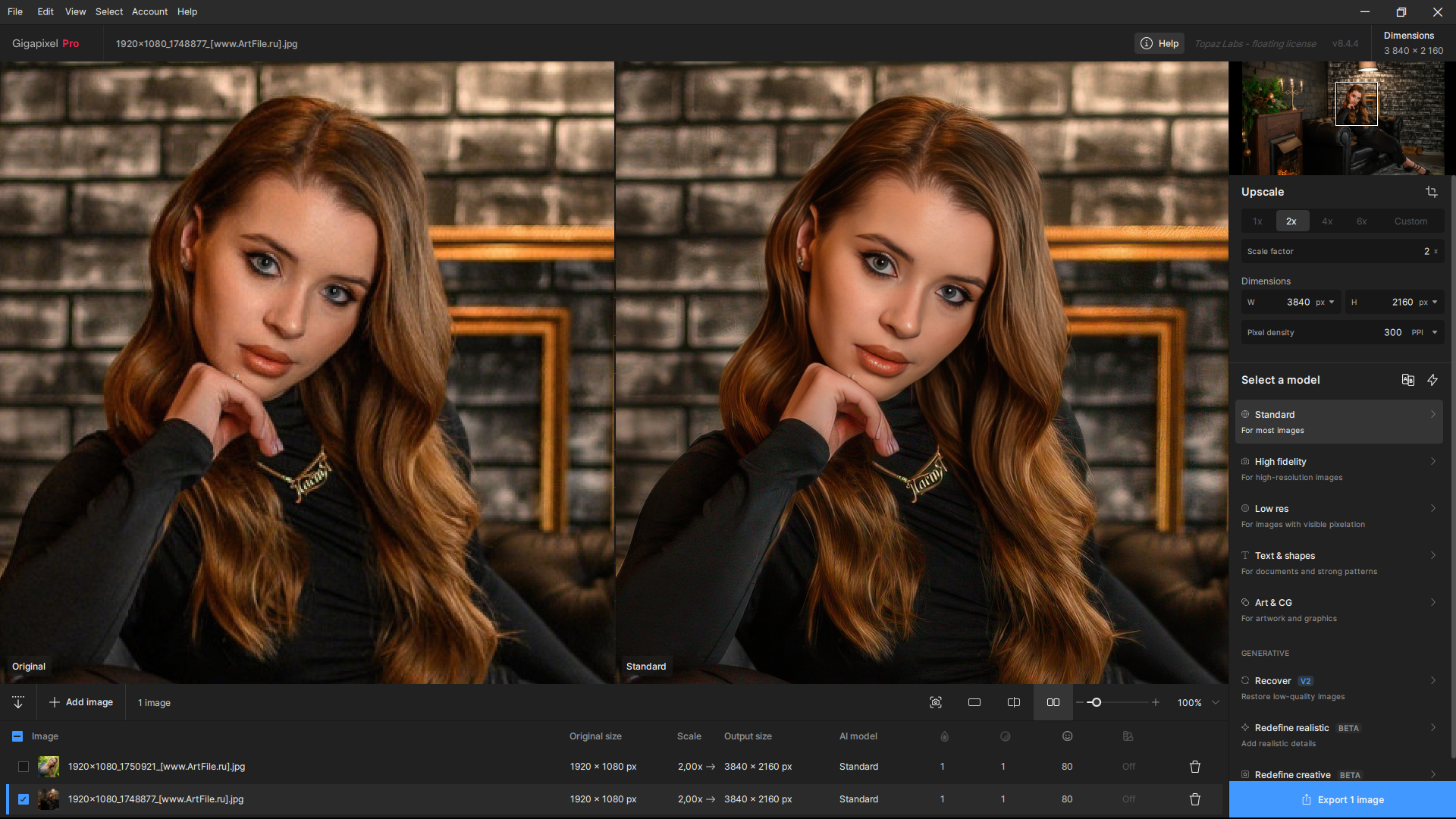
Task: Open the model comparison icon beside Select a model
Action: tap(1407, 380)
